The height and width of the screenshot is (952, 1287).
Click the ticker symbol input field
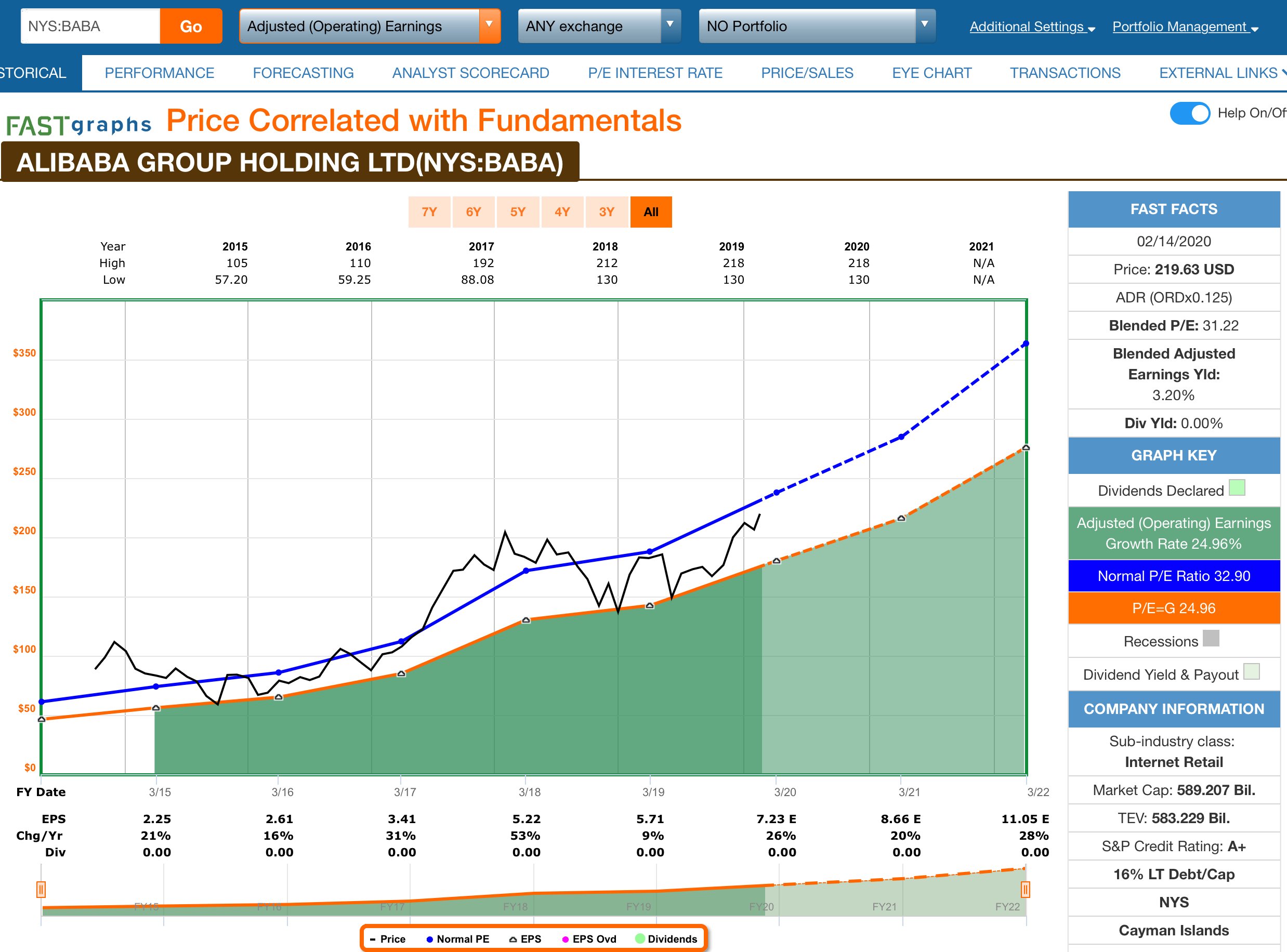click(x=90, y=26)
